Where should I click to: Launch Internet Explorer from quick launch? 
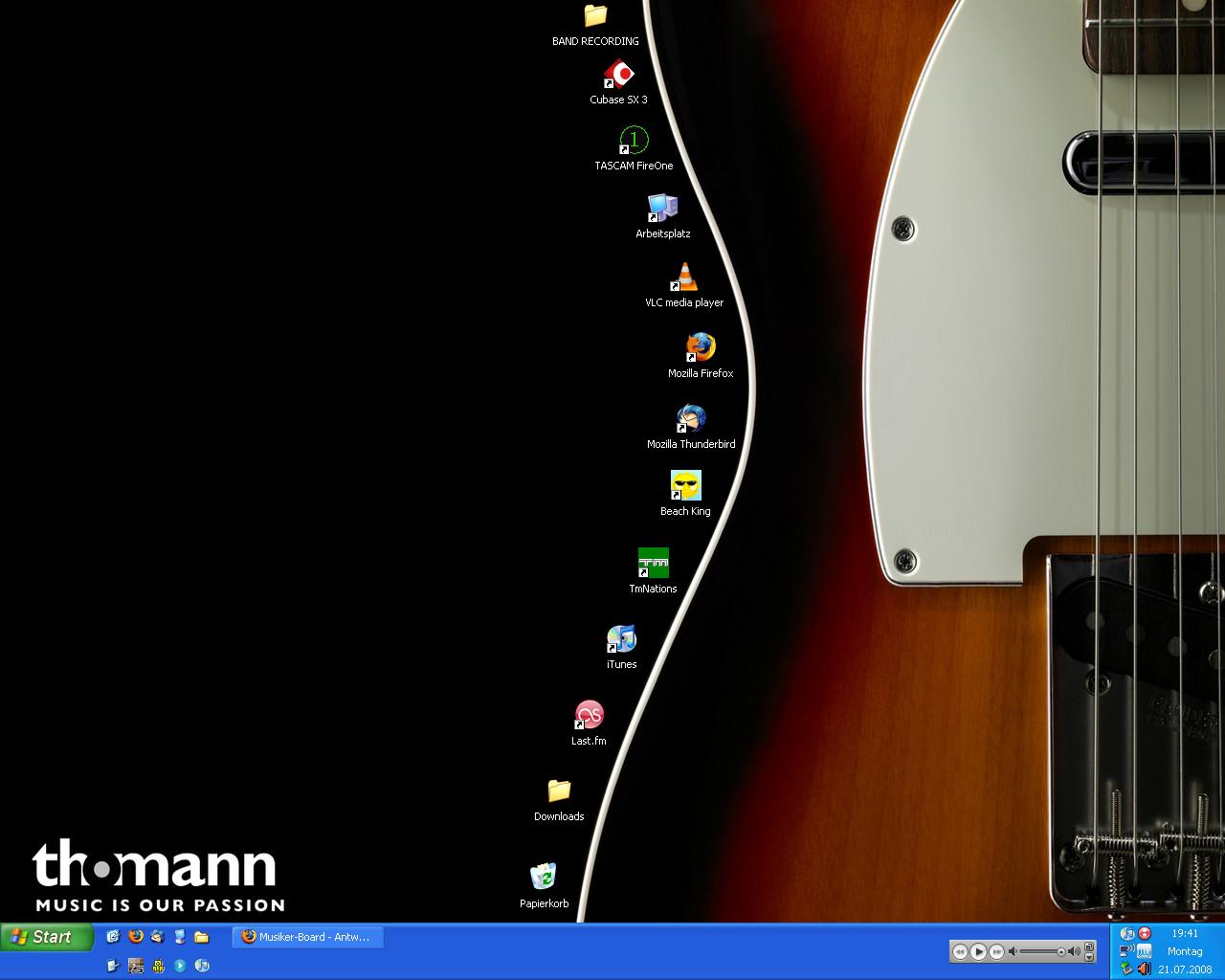pos(113,937)
